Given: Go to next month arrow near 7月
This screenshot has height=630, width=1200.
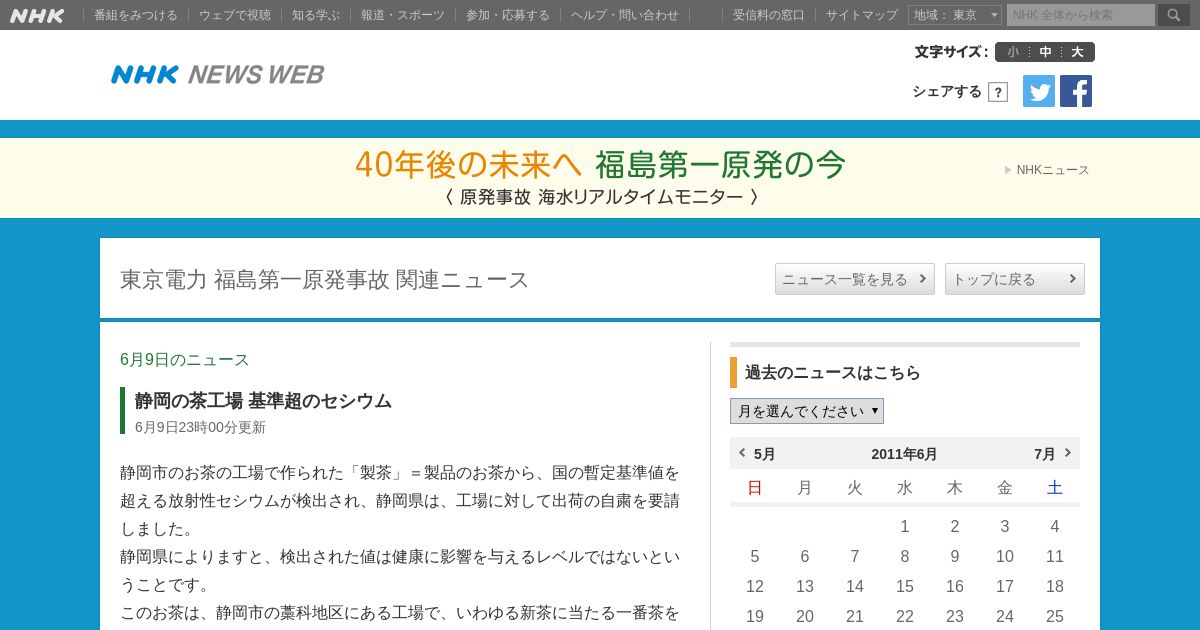Looking at the screenshot, I should pyautogui.click(x=1068, y=453).
